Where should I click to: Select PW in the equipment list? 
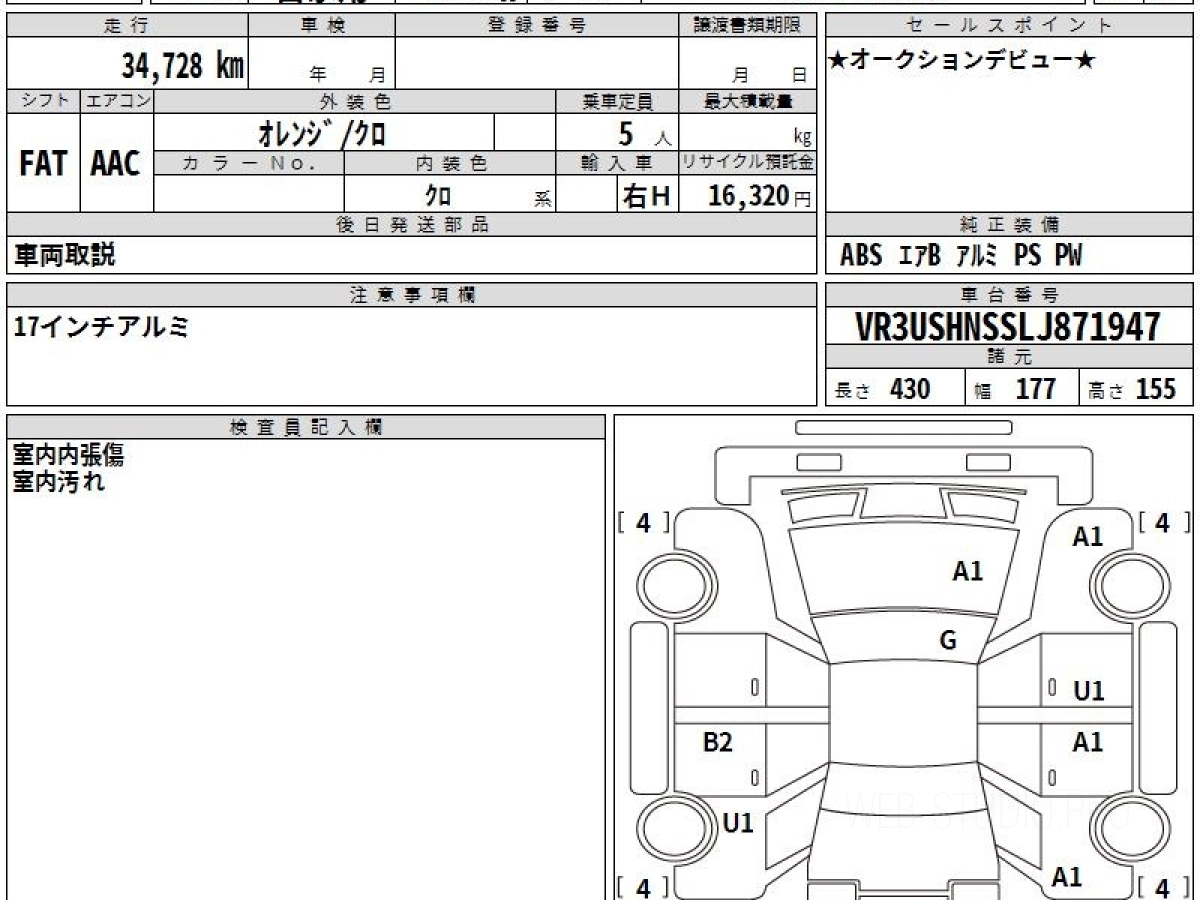click(x=1068, y=256)
